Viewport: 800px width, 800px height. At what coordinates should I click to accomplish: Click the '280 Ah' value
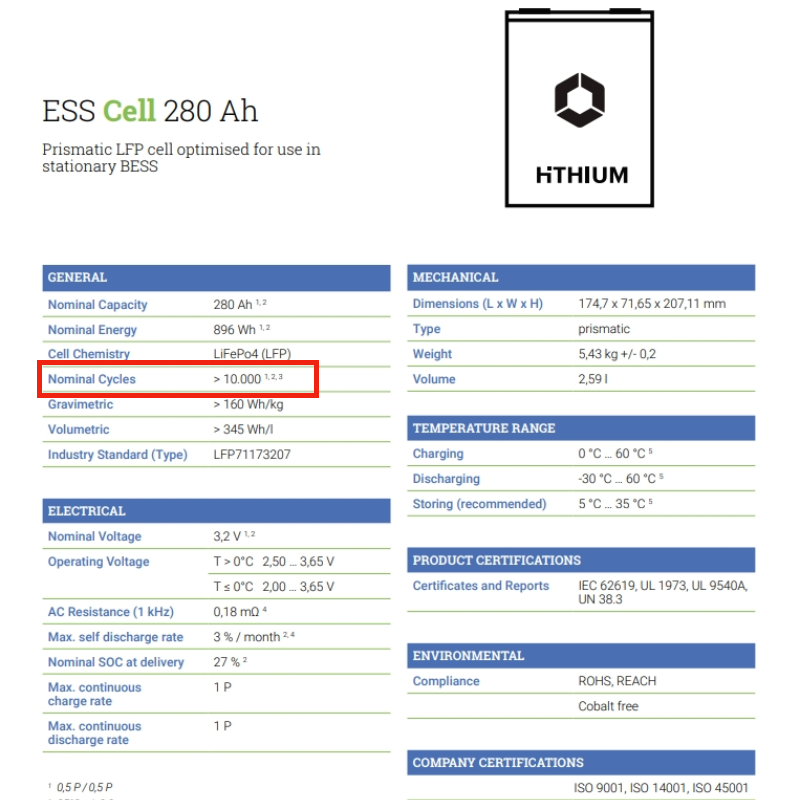click(240, 304)
